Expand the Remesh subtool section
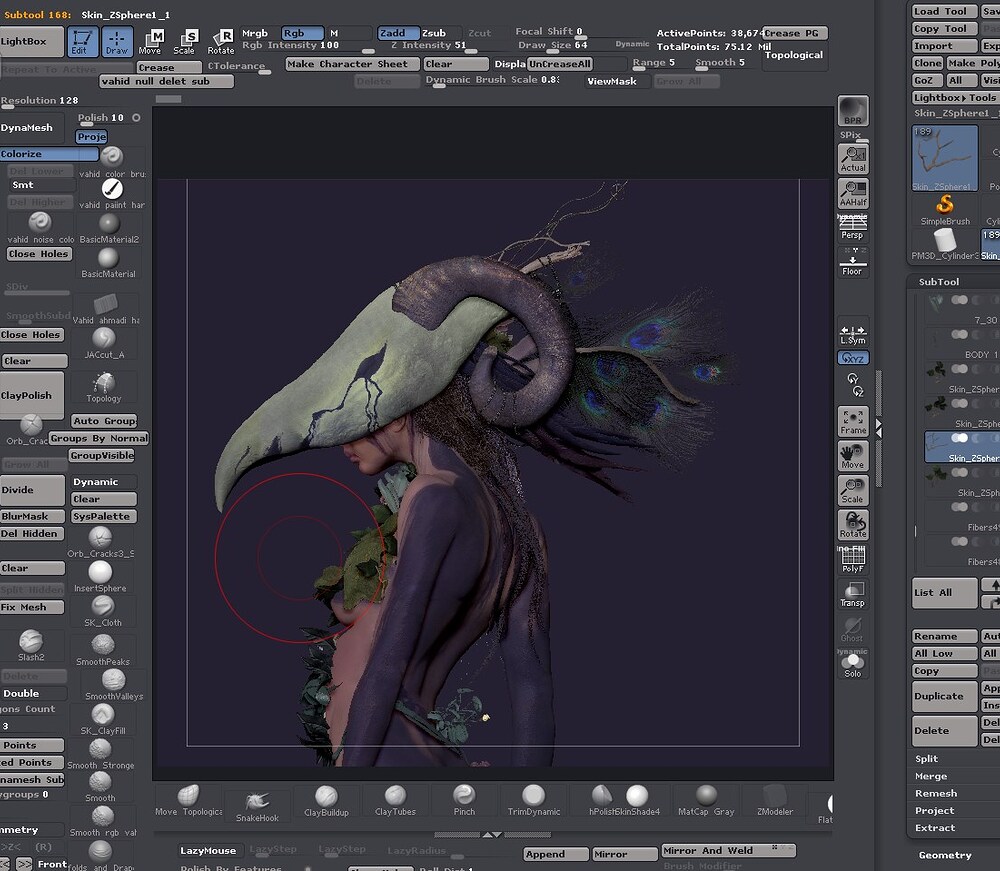This screenshot has height=871, width=1000. (x=936, y=793)
